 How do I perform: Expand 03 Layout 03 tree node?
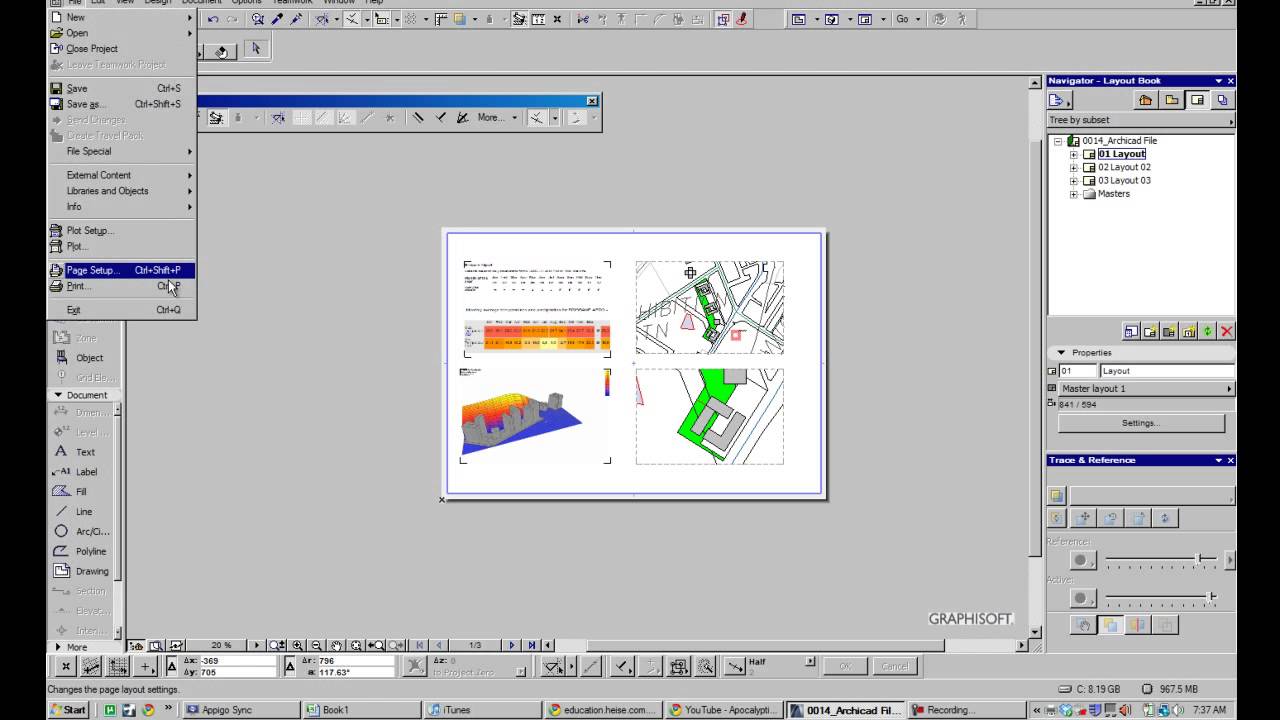tap(1074, 181)
